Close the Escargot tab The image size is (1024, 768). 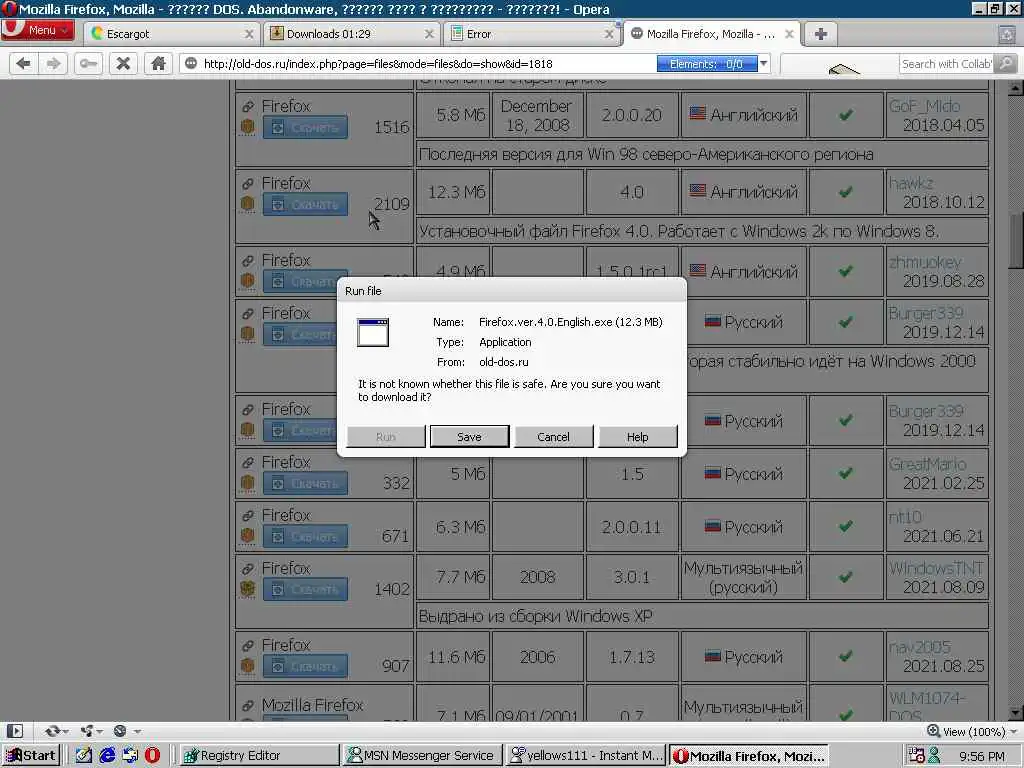(x=249, y=34)
